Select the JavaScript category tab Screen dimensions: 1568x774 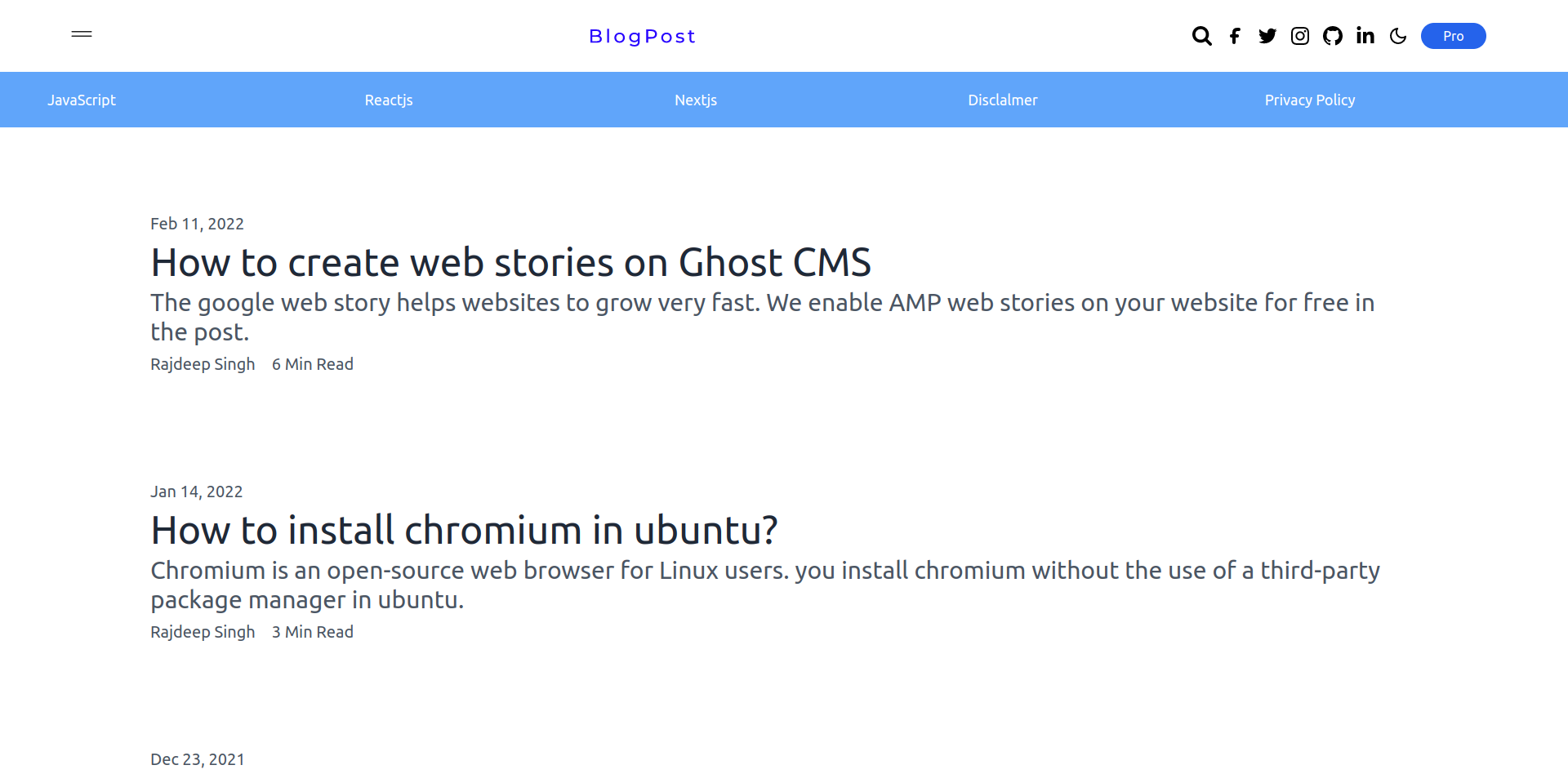[x=82, y=100]
